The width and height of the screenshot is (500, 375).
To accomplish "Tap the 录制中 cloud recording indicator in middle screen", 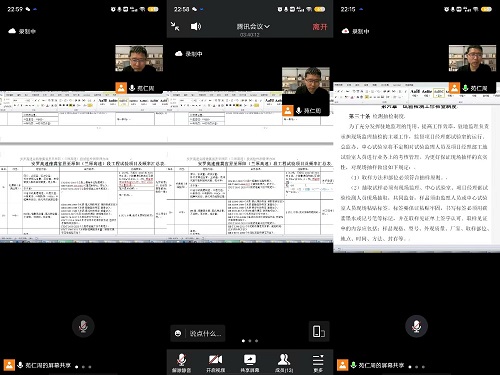I will (x=189, y=54).
